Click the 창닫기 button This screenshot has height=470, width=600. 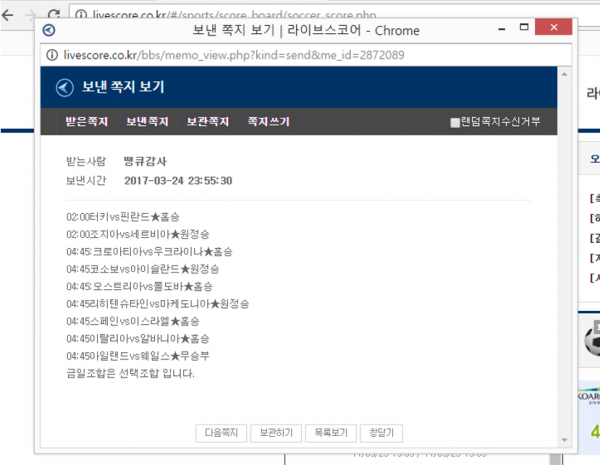[x=381, y=433]
